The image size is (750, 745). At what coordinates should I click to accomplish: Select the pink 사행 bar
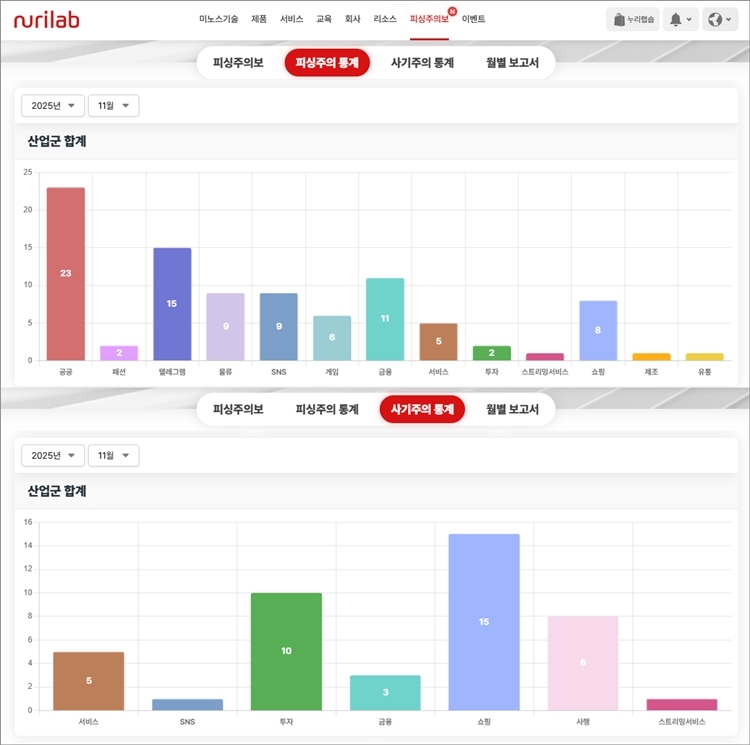tap(583, 662)
